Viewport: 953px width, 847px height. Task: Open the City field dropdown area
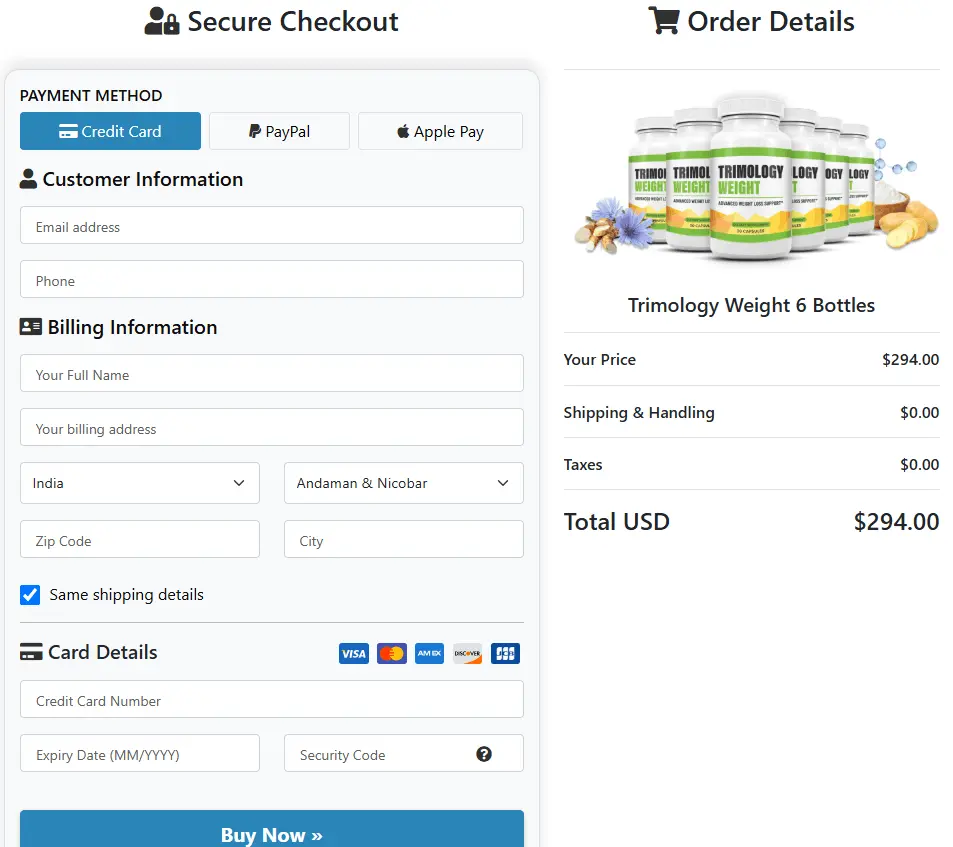(403, 539)
